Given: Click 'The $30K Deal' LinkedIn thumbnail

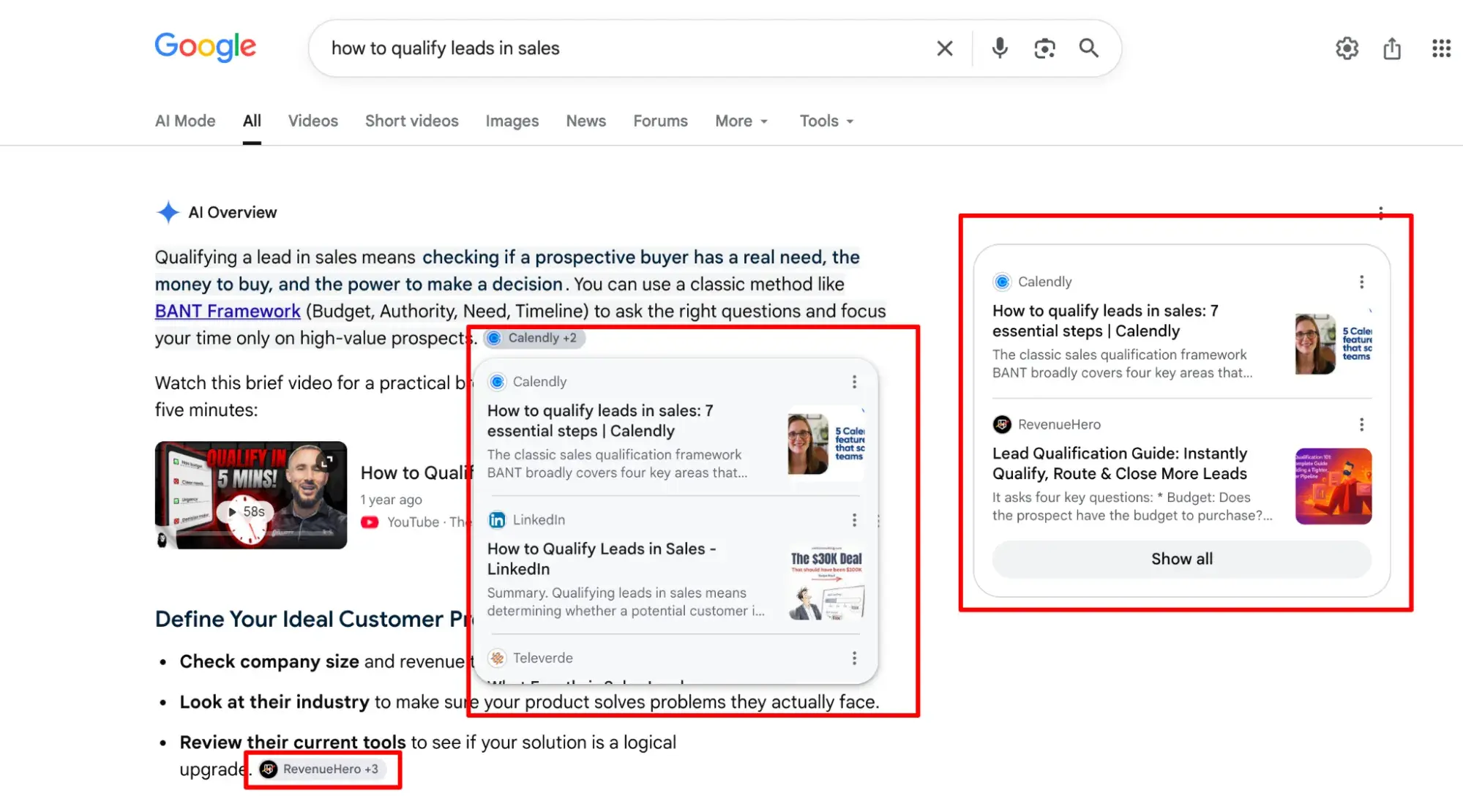Looking at the screenshot, I should point(826,583).
